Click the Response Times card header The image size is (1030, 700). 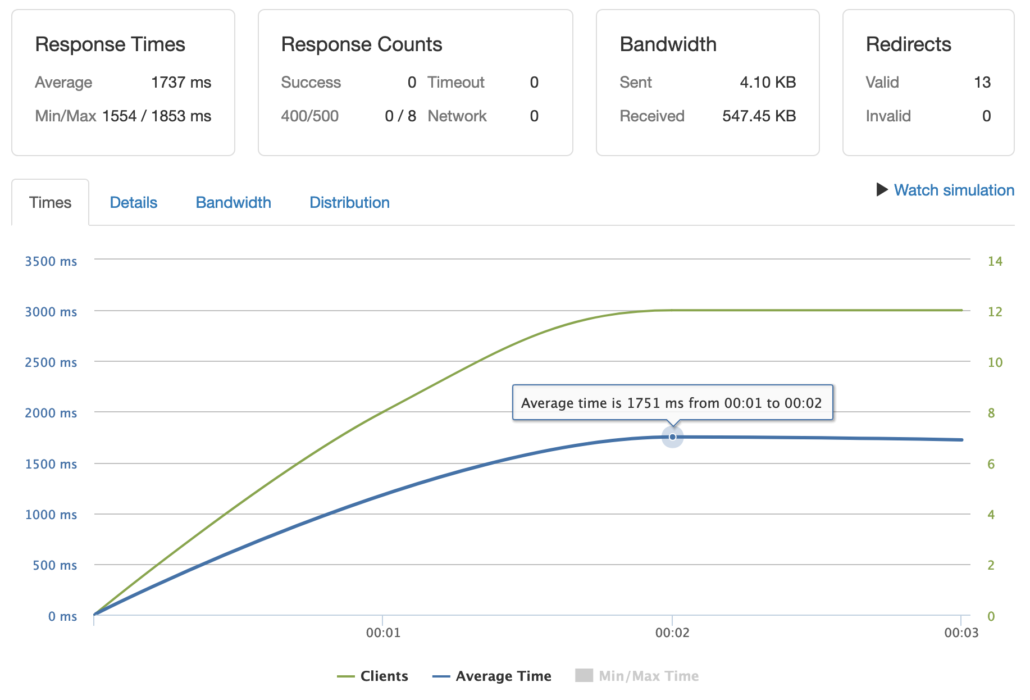[110, 44]
